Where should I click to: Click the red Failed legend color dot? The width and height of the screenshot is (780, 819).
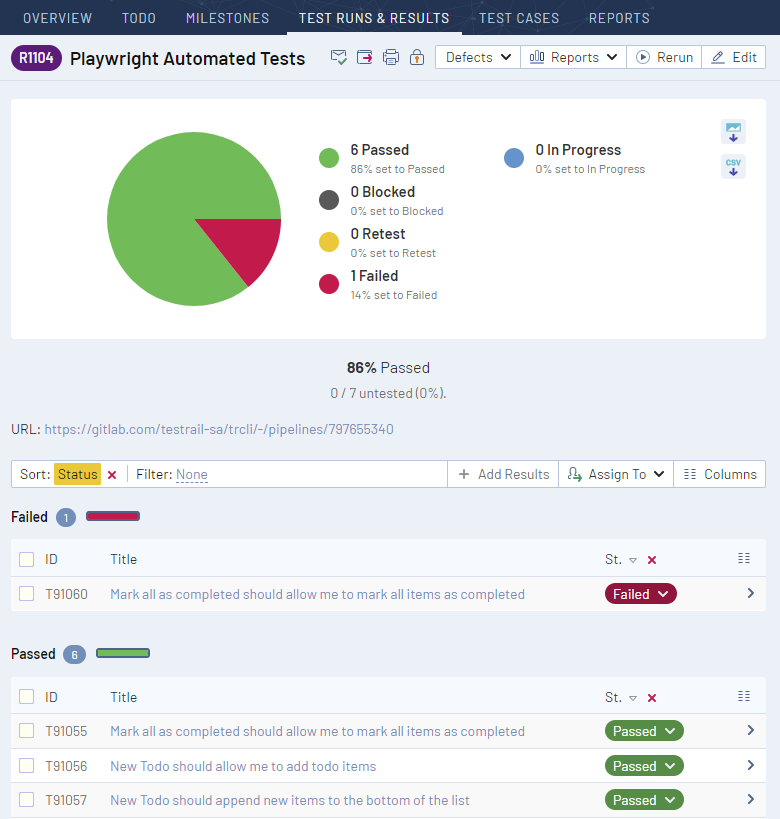[329, 284]
